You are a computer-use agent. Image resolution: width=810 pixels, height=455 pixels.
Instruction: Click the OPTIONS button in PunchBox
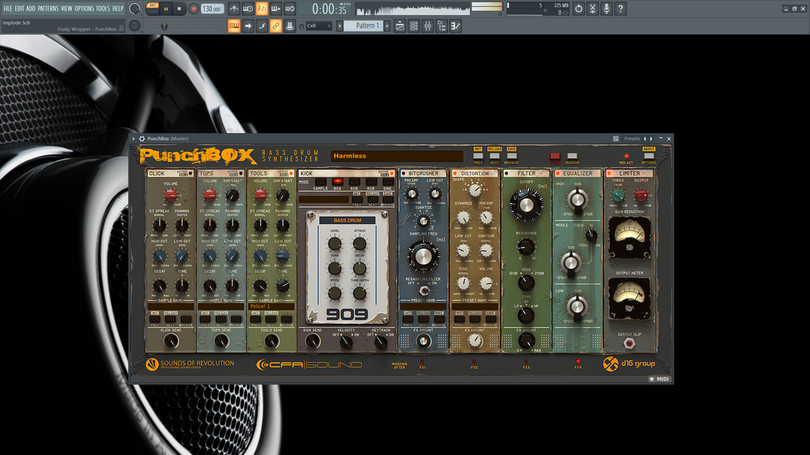[649, 156]
